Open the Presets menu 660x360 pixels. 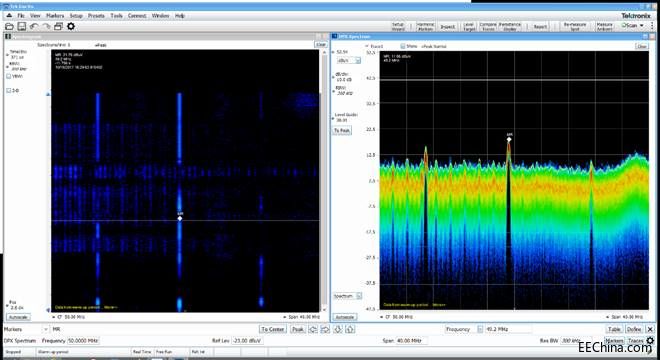click(96, 16)
